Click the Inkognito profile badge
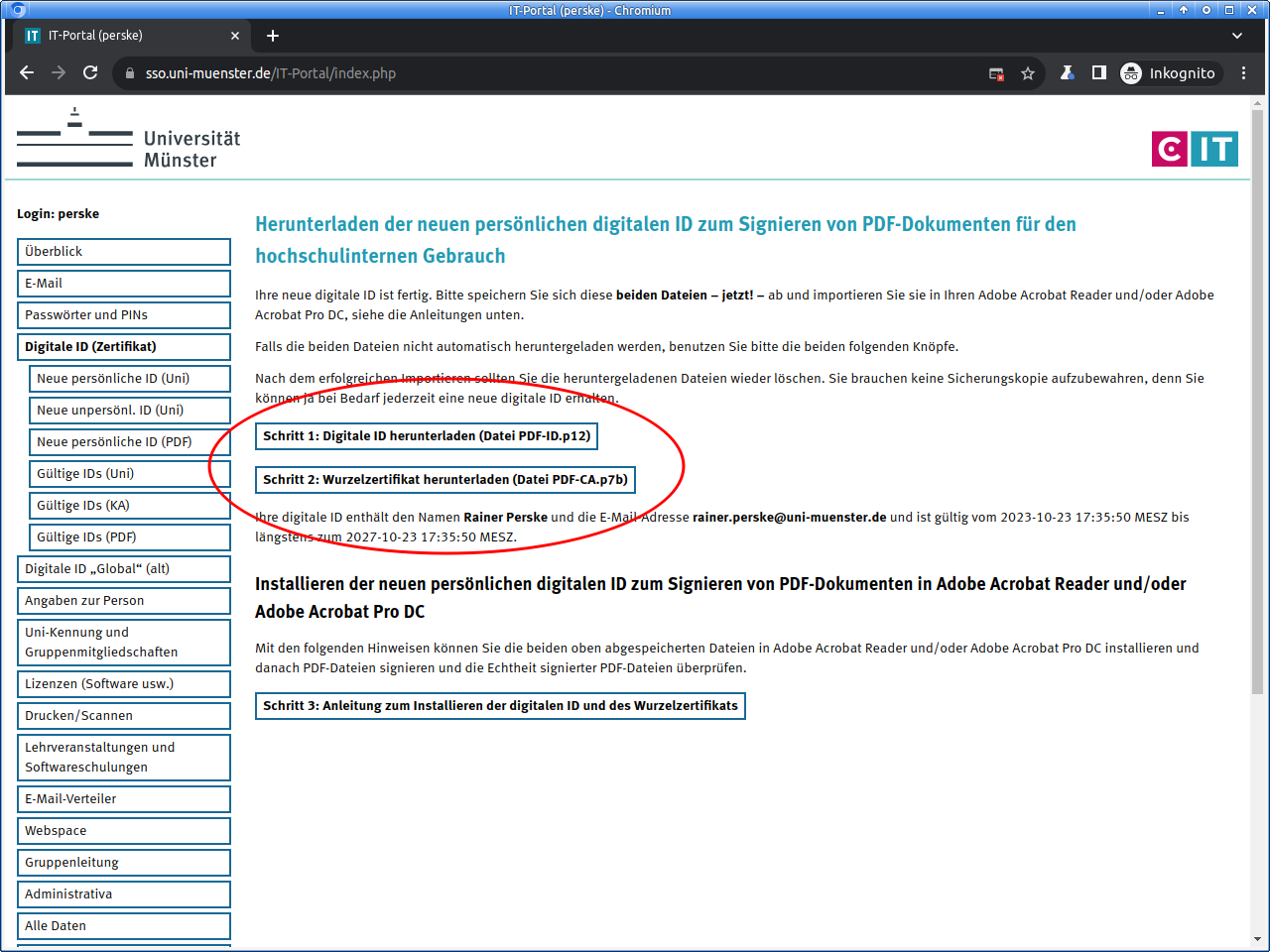The height and width of the screenshot is (952, 1270). [1168, 73]
